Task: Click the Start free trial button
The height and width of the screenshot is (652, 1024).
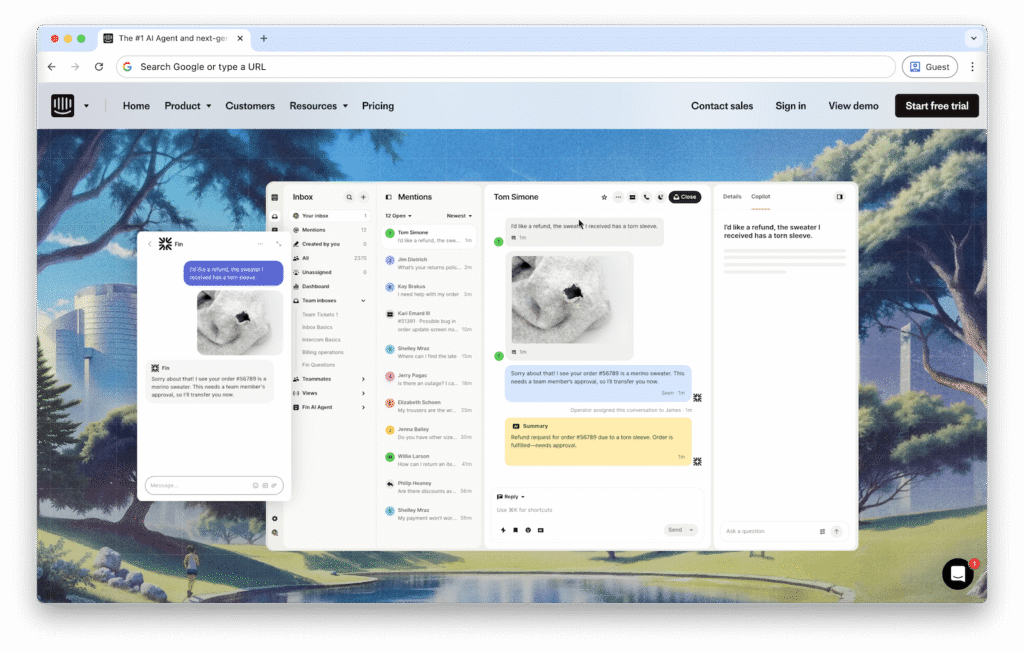Action: [936, 106]
